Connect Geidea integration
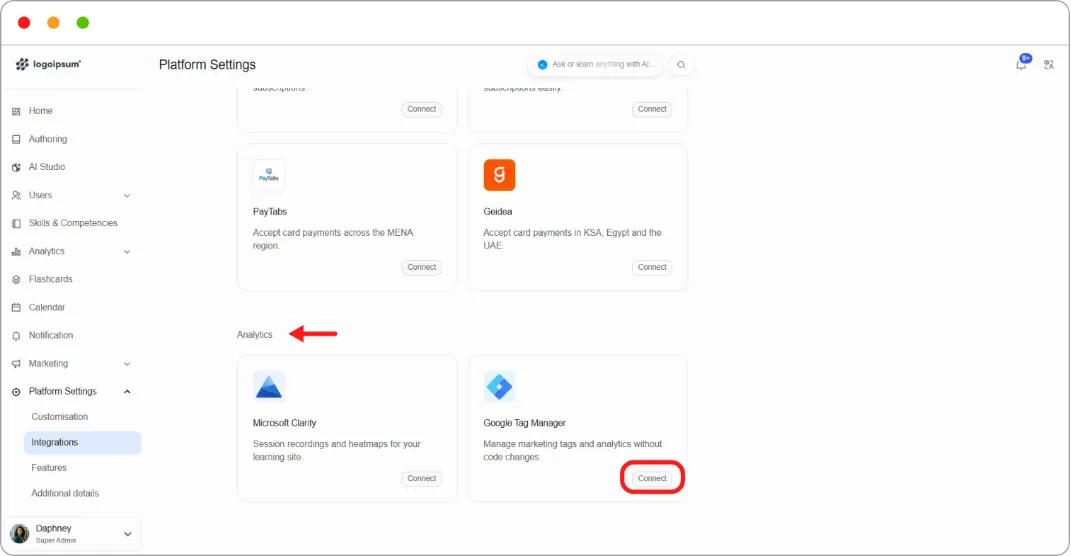 (652, 267)
